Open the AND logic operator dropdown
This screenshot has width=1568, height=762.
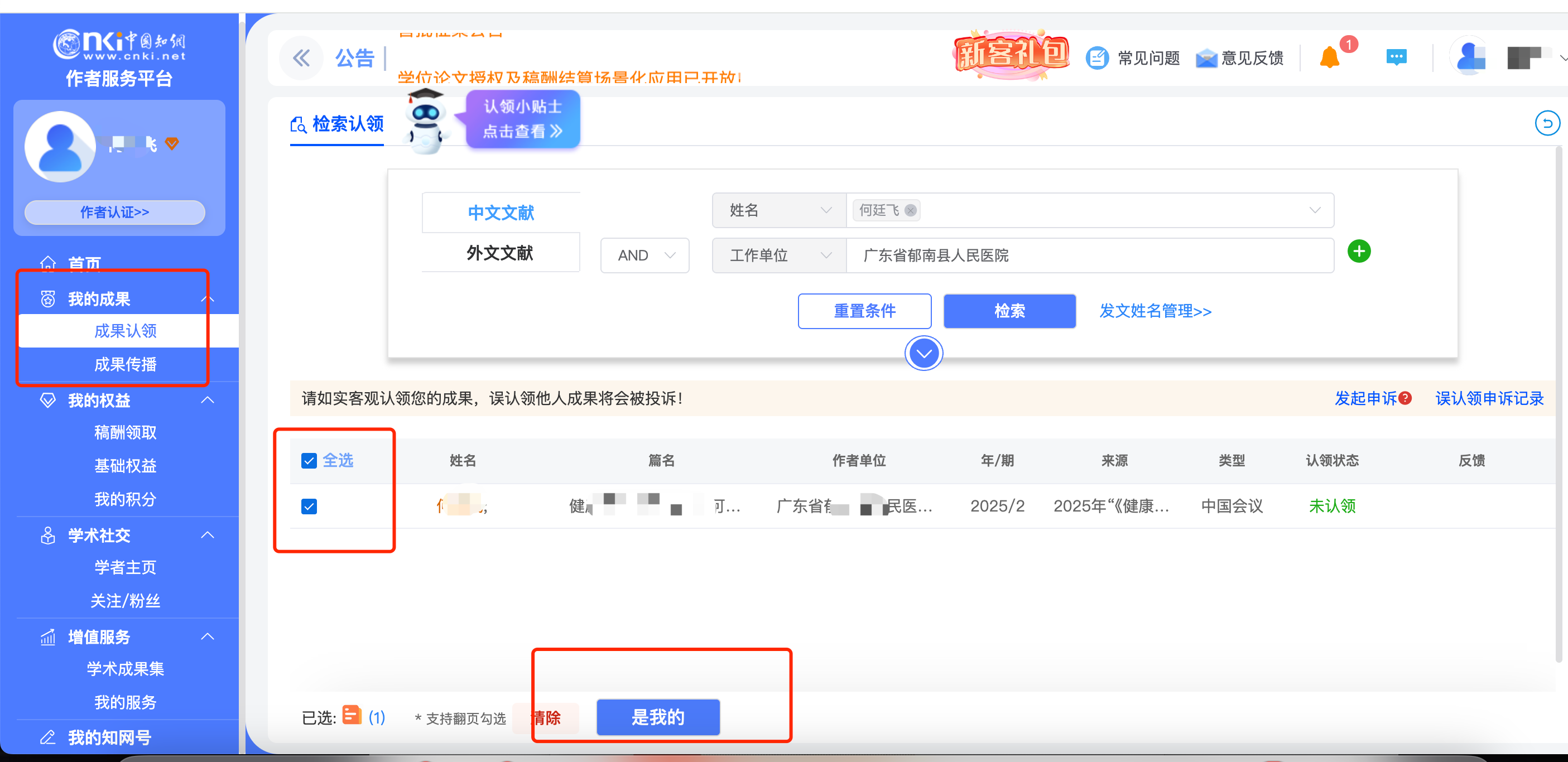click(x=644, y=255)
